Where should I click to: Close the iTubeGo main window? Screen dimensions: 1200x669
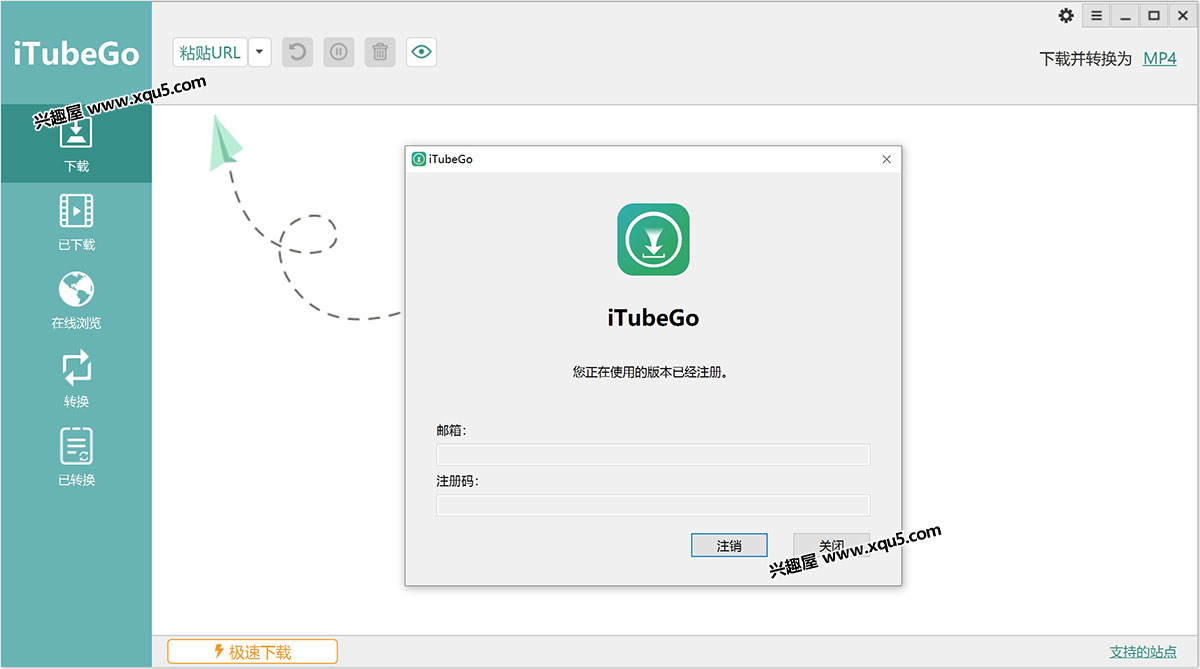click(1182, 15)
